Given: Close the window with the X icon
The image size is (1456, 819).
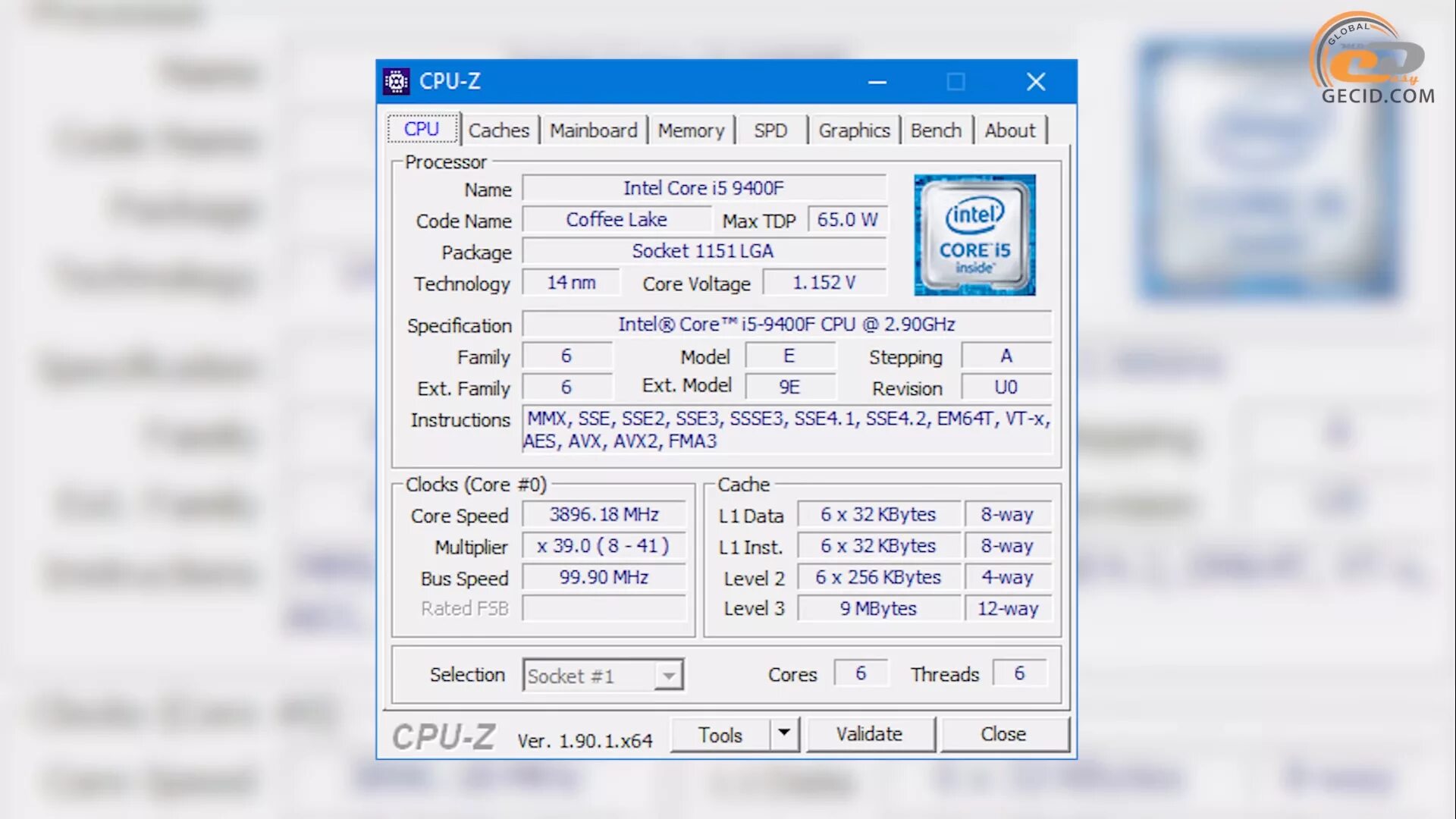Looking at the screenshot, I should tap(1036, 82).
